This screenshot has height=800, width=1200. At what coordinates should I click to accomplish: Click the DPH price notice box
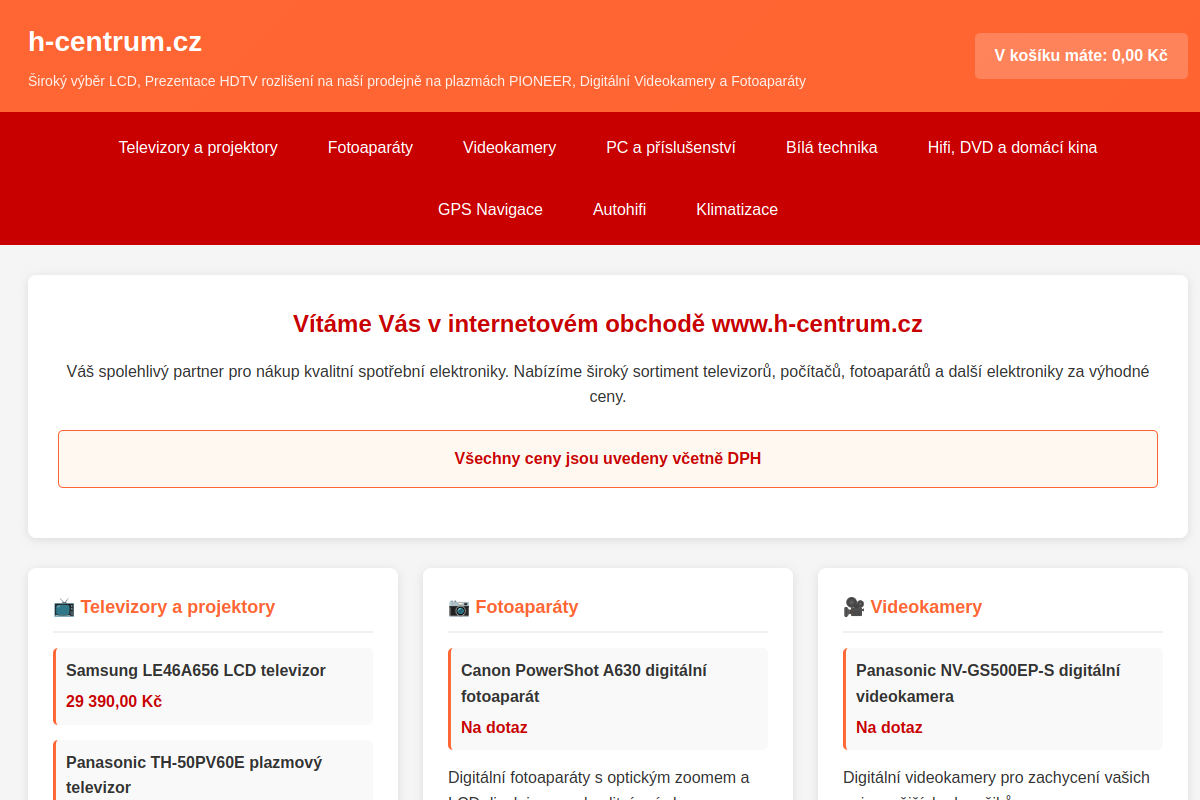coord(608,459)
